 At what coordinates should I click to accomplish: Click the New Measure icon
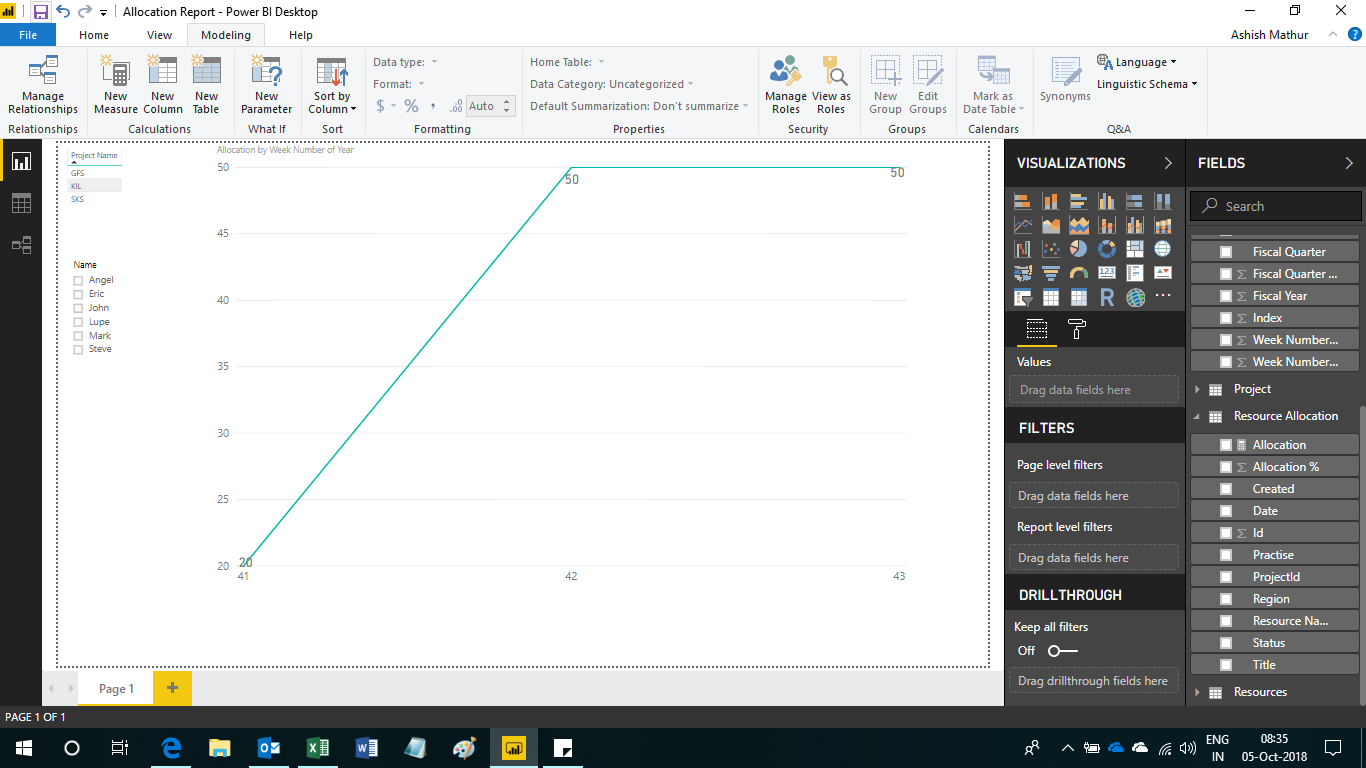[116, 86]
